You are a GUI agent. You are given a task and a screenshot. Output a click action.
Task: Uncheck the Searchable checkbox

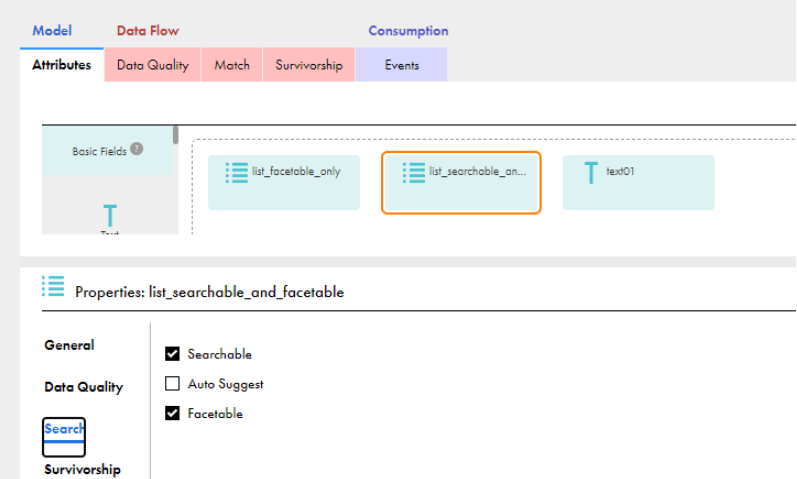[172, 354]
